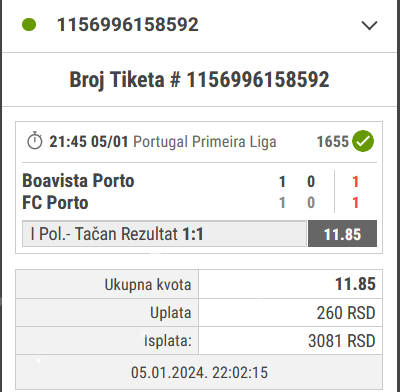Screen dimensions: 400x392
Task: Select the FC Porto team name
Action: tap(55, 203)
